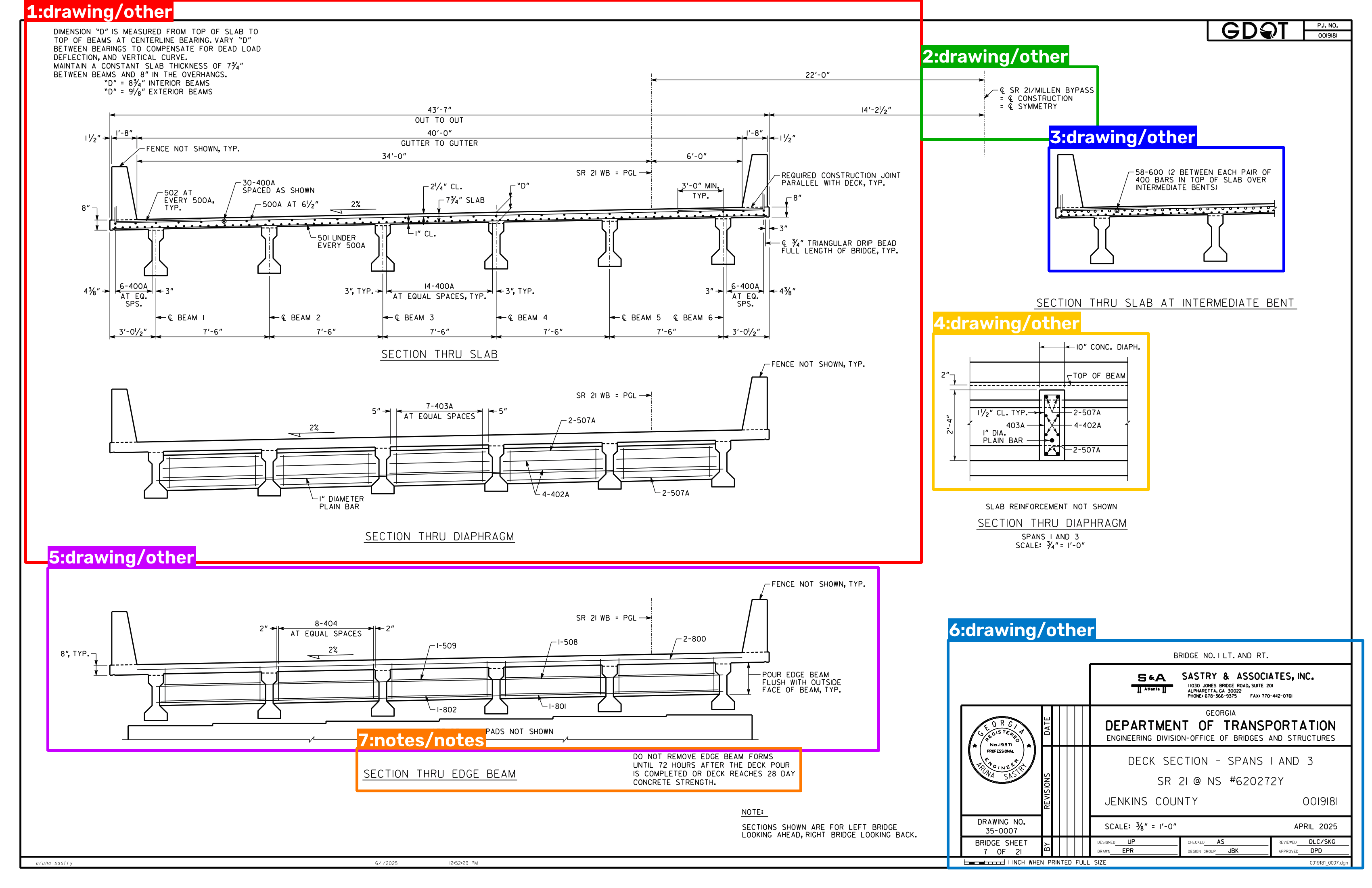The width and height of the screenshot is (1372, 888).
Task: Click the "1-508" bar callout
Action: click(567, 642)
